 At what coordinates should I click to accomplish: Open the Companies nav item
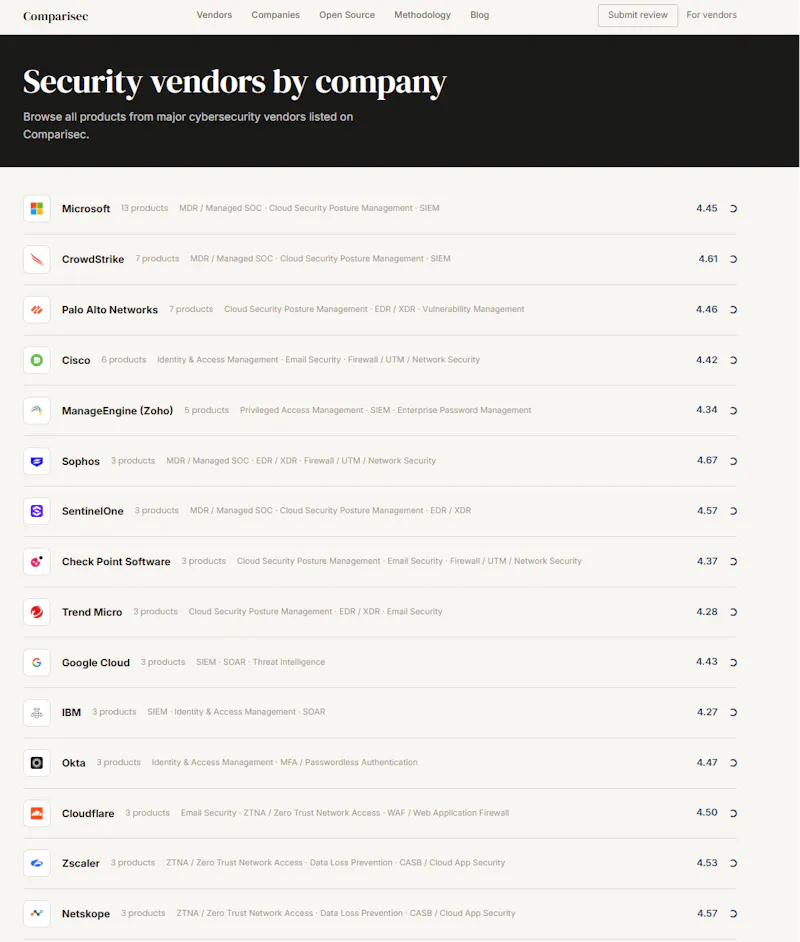tap(275, 15)
